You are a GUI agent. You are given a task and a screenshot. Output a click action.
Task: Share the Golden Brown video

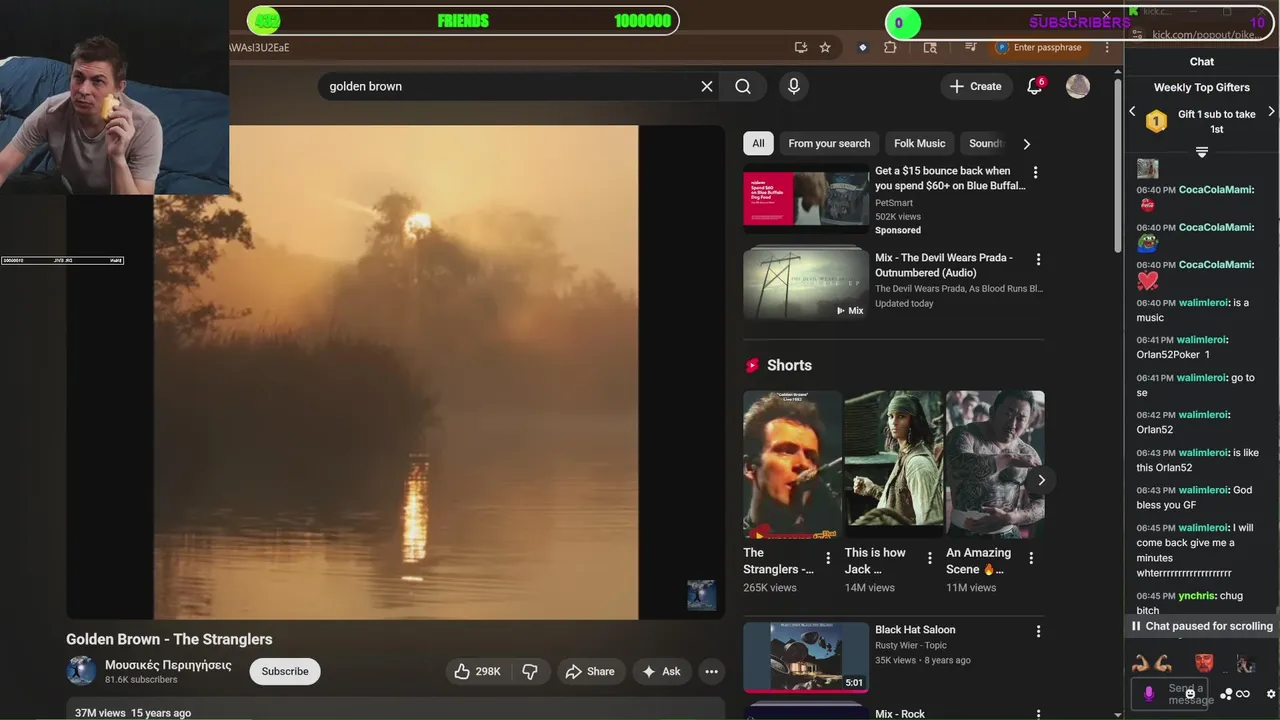(590, 672)
